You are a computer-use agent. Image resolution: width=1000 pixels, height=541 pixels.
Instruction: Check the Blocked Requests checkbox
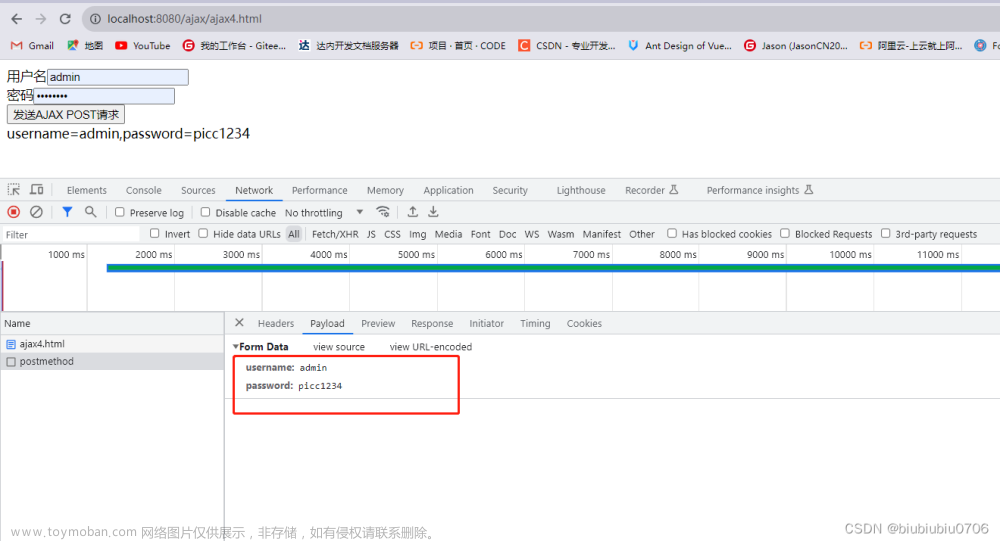[x=785, y=233]
